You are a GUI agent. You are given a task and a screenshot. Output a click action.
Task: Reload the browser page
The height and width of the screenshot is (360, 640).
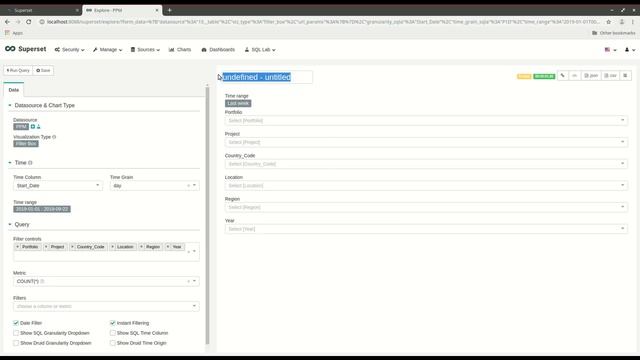(29, 22)
